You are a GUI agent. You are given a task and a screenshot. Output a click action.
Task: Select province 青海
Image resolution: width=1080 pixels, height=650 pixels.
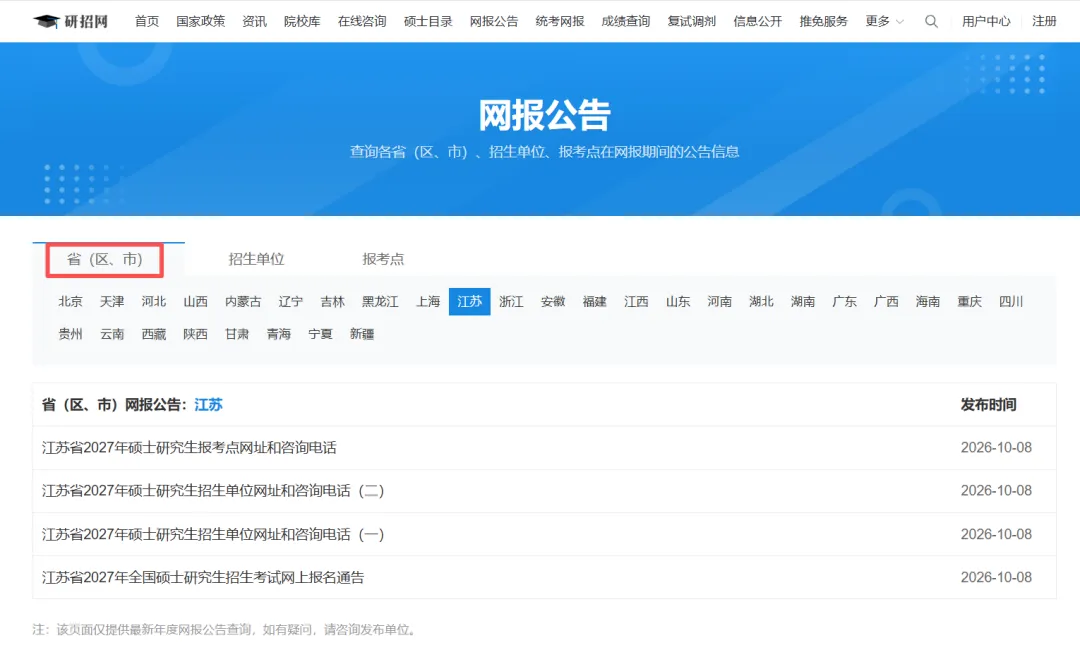pyautogui.click(x=279, y=334)
